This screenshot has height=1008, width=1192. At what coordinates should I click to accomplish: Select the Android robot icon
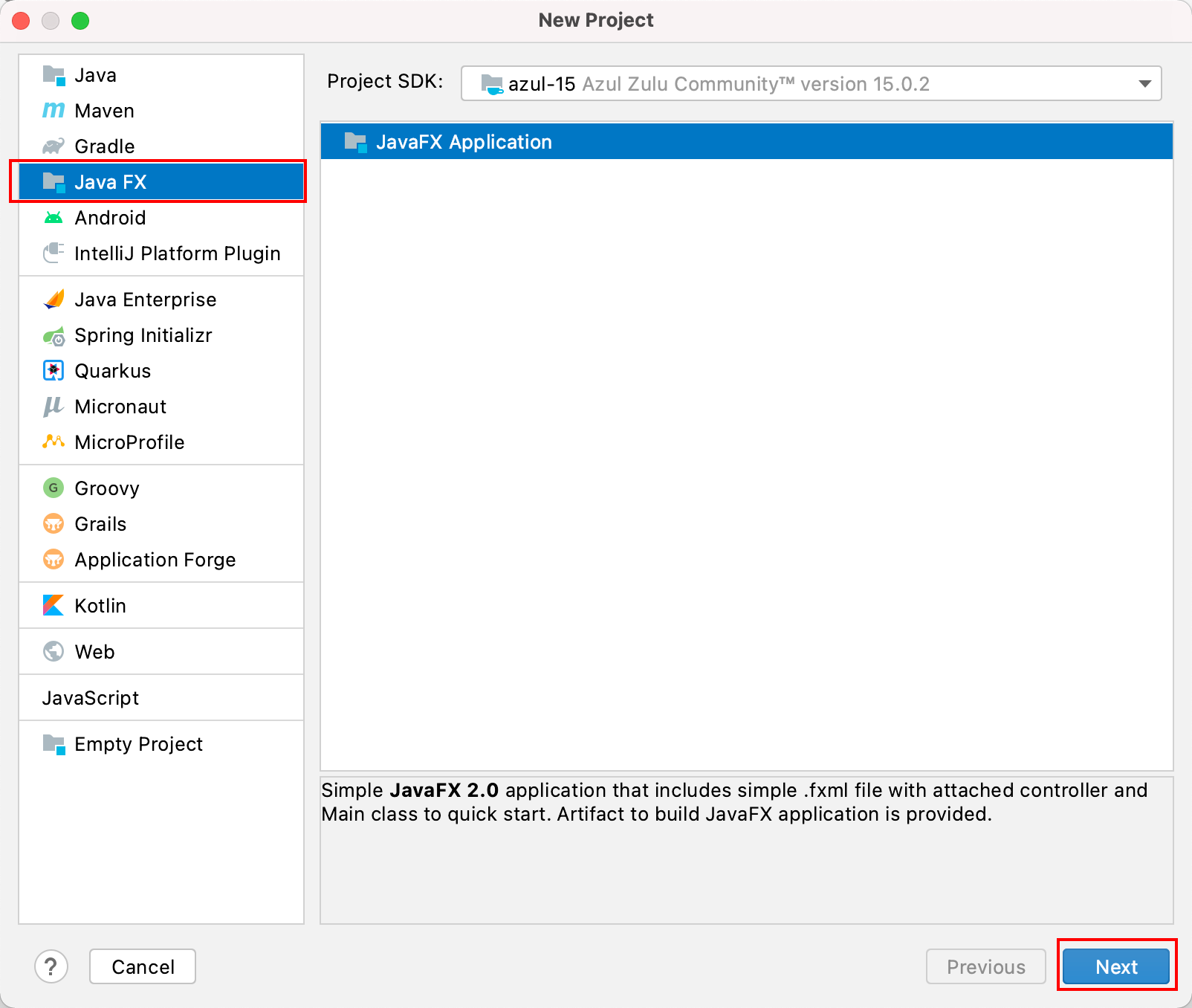(53, 217)
